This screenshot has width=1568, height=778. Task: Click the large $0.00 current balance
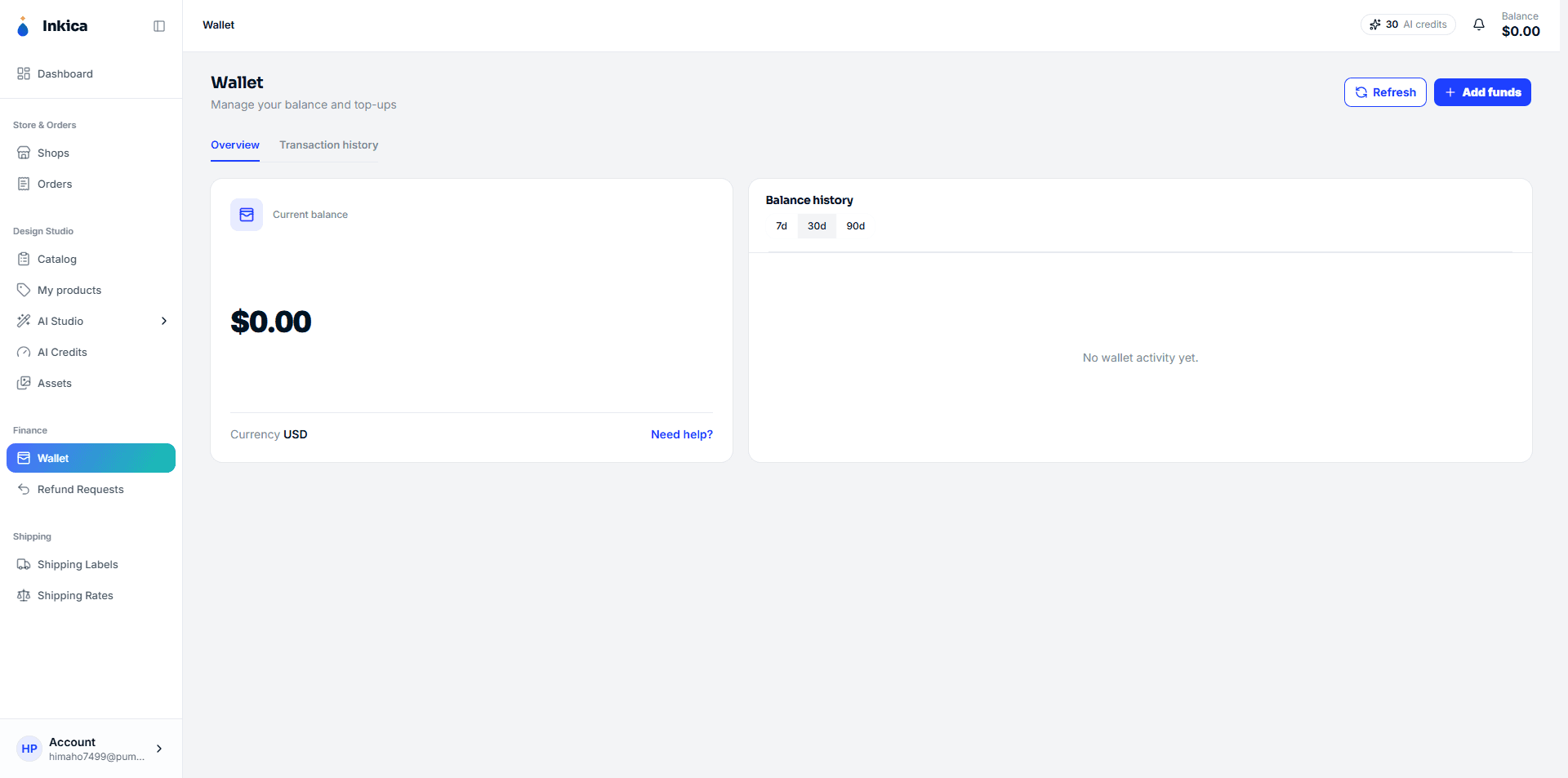pyautogui.click(x=271, y=322)
